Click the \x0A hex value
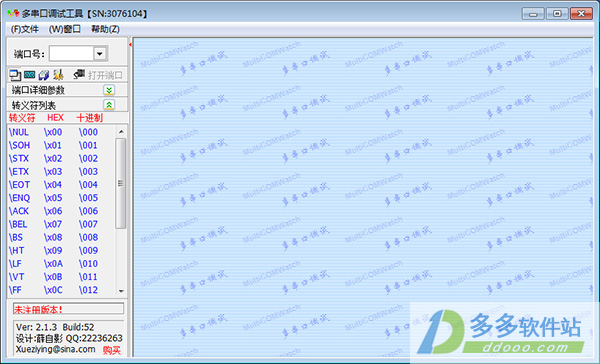 point(54,264)
